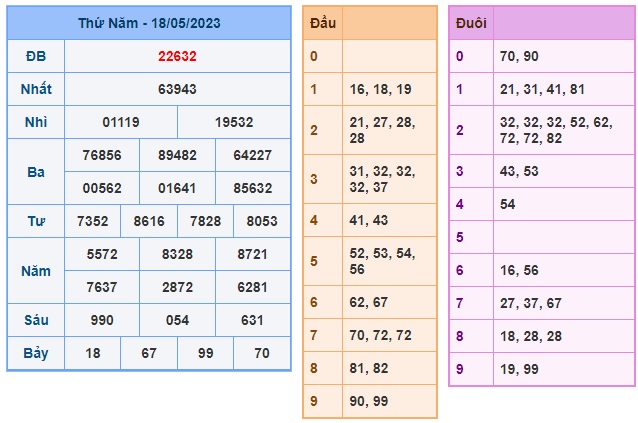Select first prize number 63943
Image resolution: width=638 pixels, height=423 pixels.
177,89
